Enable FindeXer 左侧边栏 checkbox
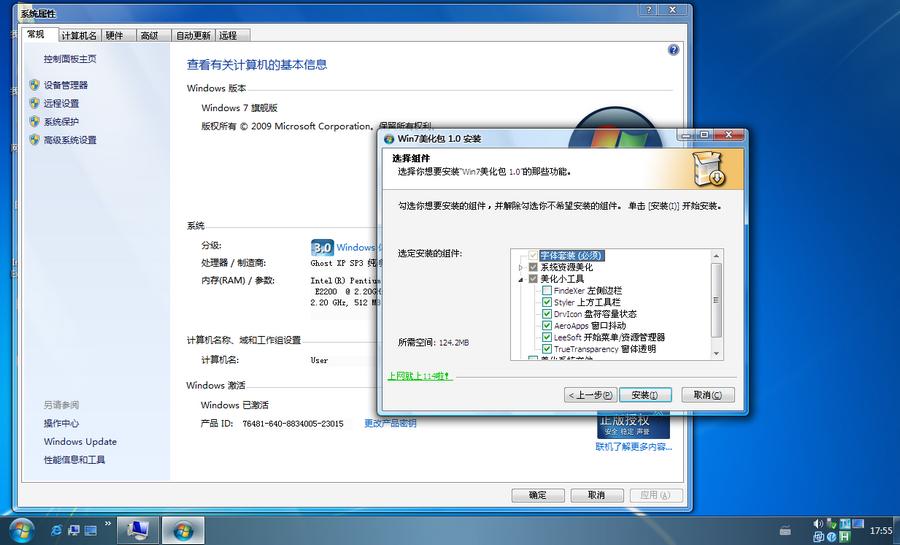The width and height of the screenshot is (900, 545). [547, 291]
